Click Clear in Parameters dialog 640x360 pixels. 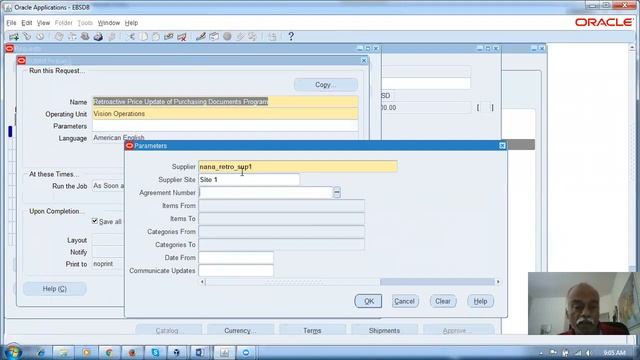click(x=443, y=301)
